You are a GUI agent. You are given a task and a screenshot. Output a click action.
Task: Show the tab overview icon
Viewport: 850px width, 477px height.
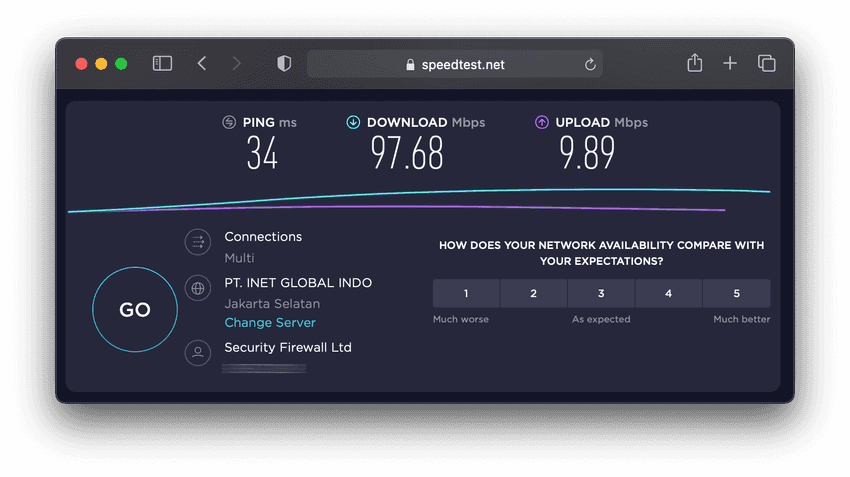tap(767, 64)
